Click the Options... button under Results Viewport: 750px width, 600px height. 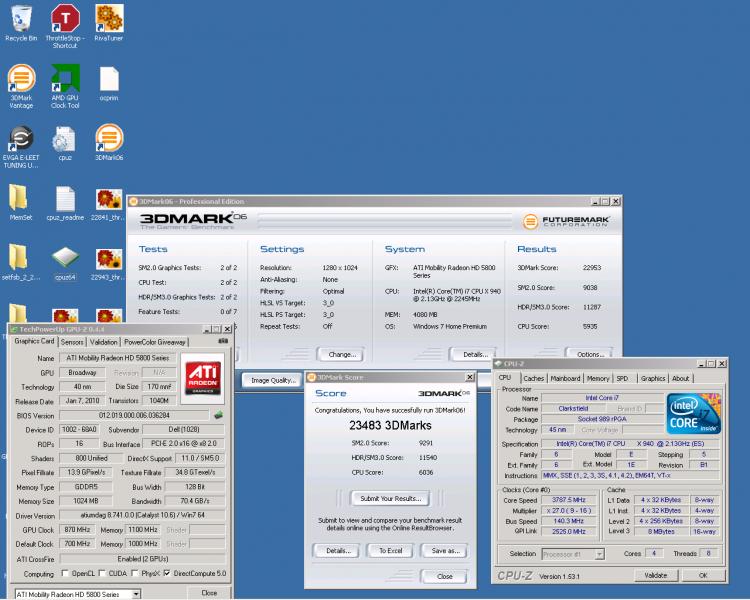pos(590,355)
